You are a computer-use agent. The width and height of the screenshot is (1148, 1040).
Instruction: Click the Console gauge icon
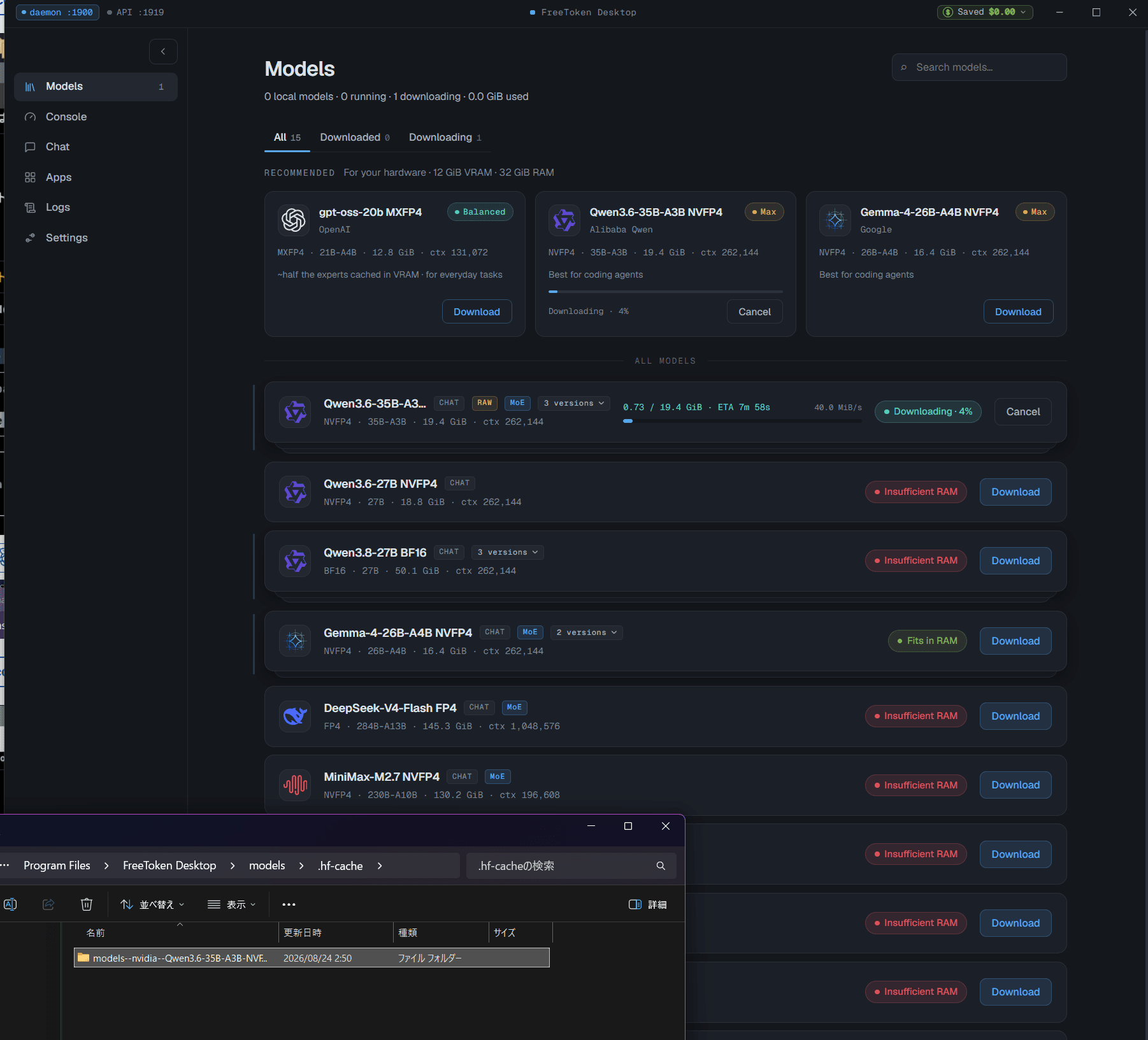[x=30, y=117]
